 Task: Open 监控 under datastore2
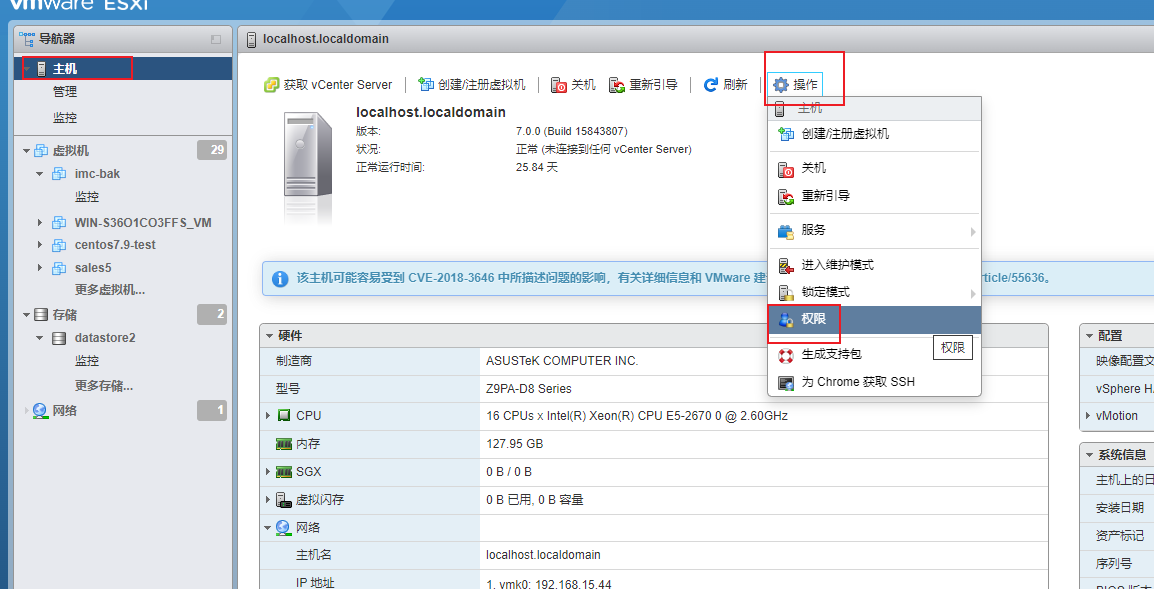pyautogui.click(x=87, y=361)
